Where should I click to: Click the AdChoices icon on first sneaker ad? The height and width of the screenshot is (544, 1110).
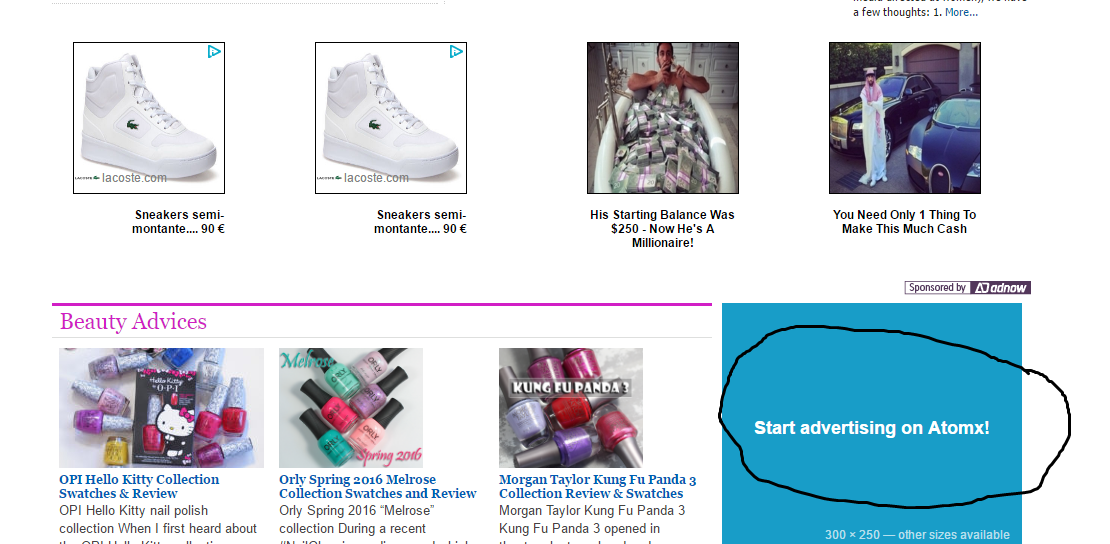coord(214,52)
